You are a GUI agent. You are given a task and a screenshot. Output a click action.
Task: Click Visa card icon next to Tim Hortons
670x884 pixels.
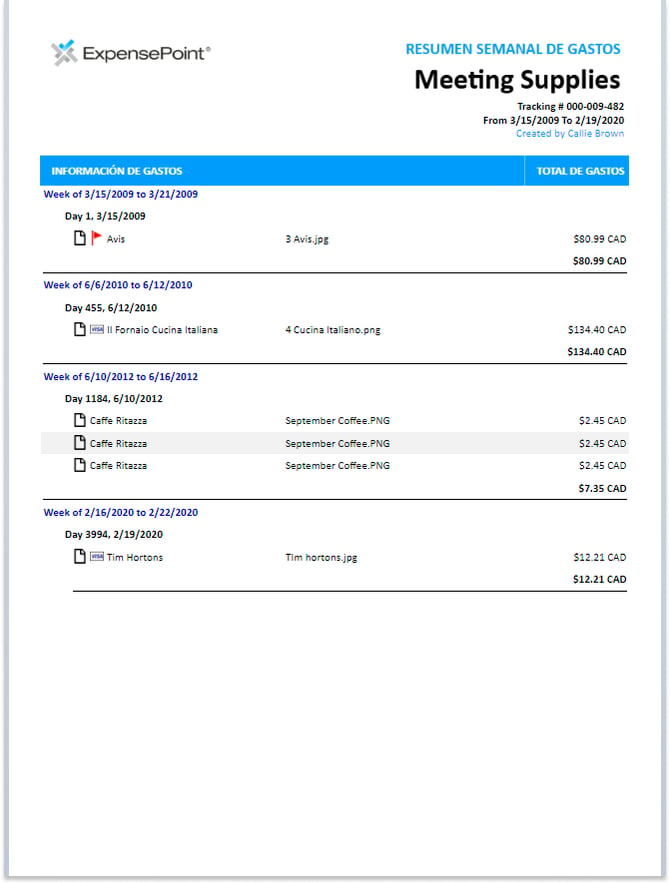(97, 557)
